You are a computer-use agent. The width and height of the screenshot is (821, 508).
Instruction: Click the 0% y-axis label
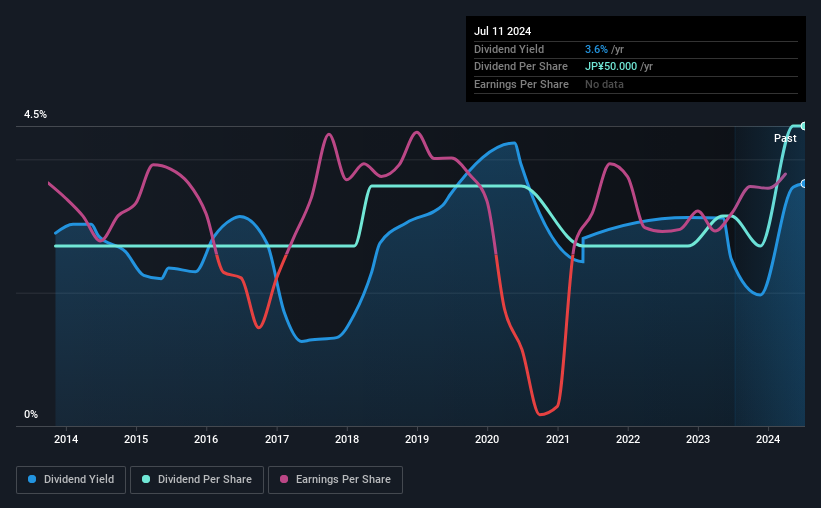(x=31, y=414)
